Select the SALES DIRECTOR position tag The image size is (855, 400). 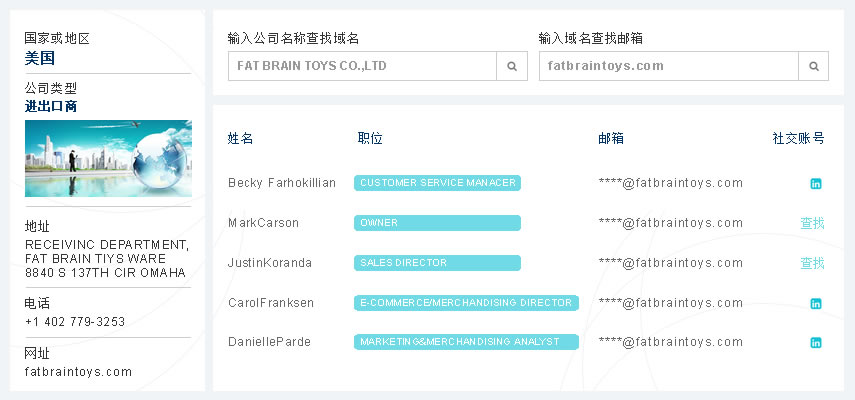(x=437, y=263)
